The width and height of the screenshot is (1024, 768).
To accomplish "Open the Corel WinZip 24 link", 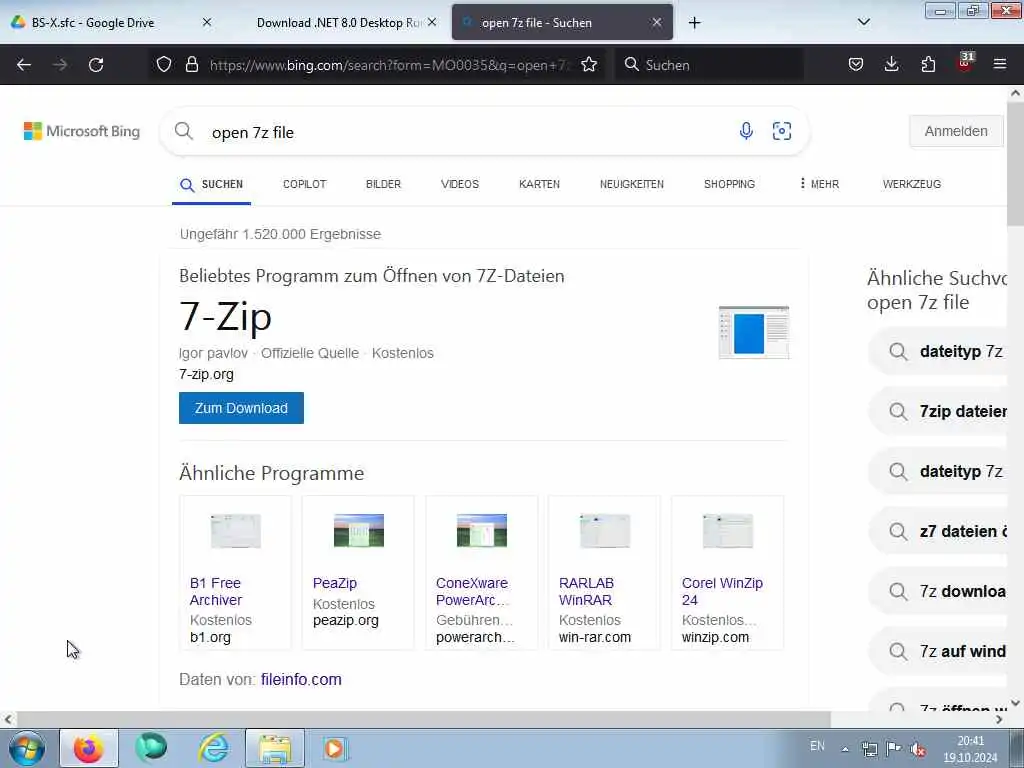I will click(x=722, y=592).
